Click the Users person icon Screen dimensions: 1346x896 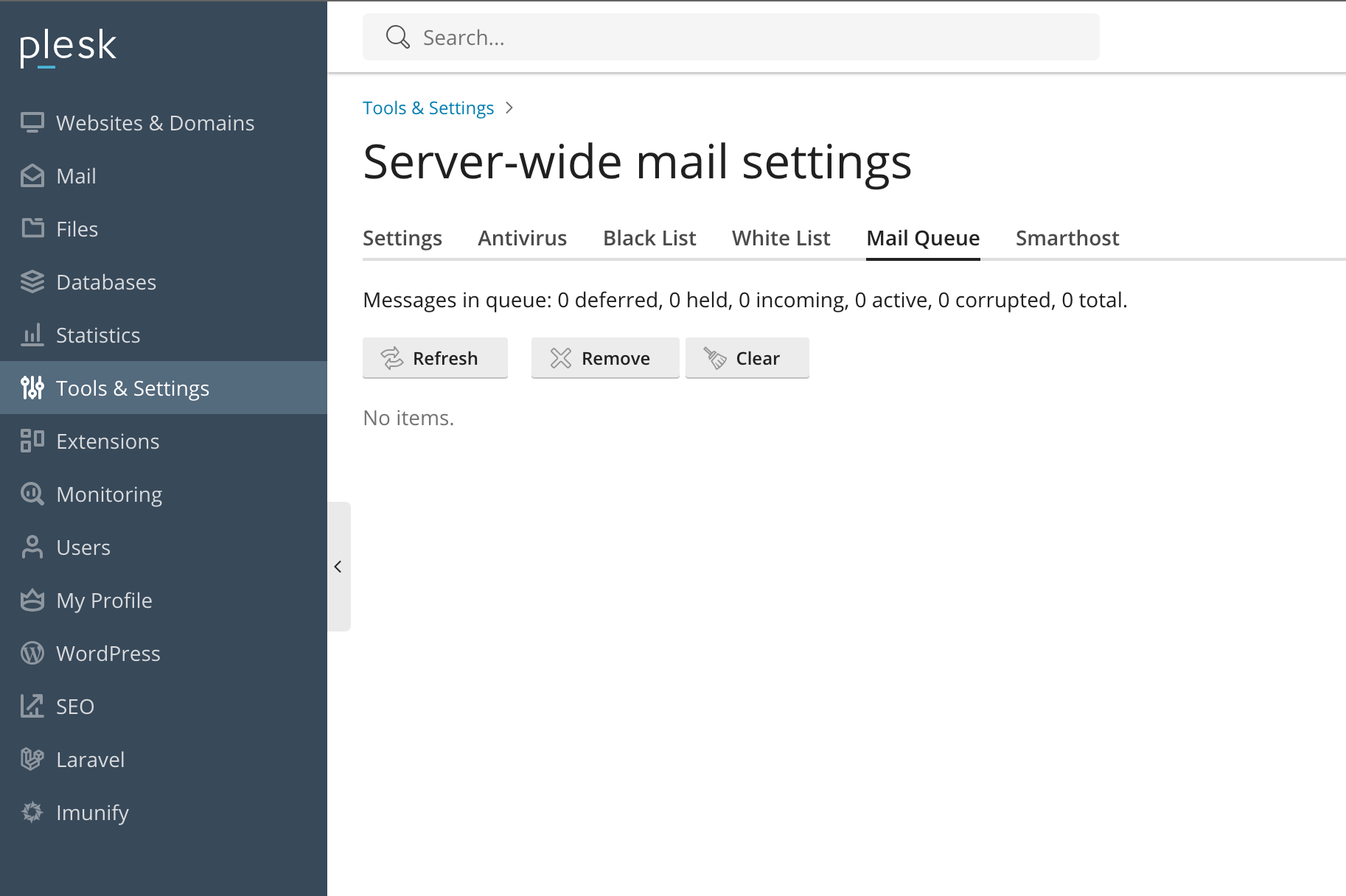32,547
